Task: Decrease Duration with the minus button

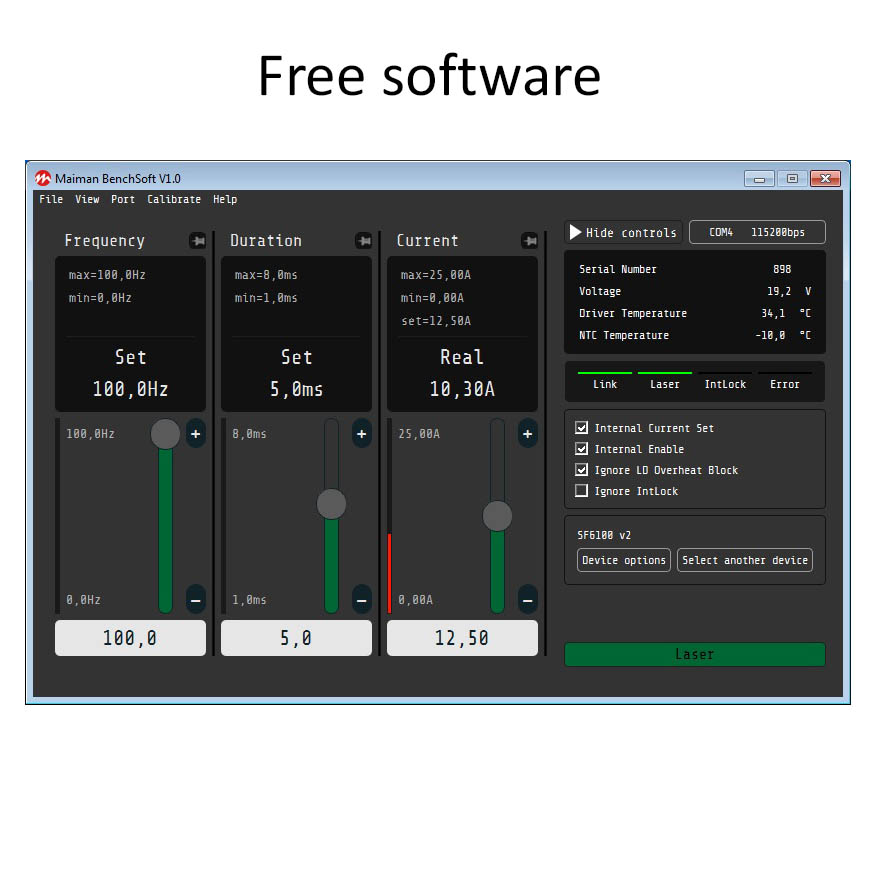Action: 362,600
